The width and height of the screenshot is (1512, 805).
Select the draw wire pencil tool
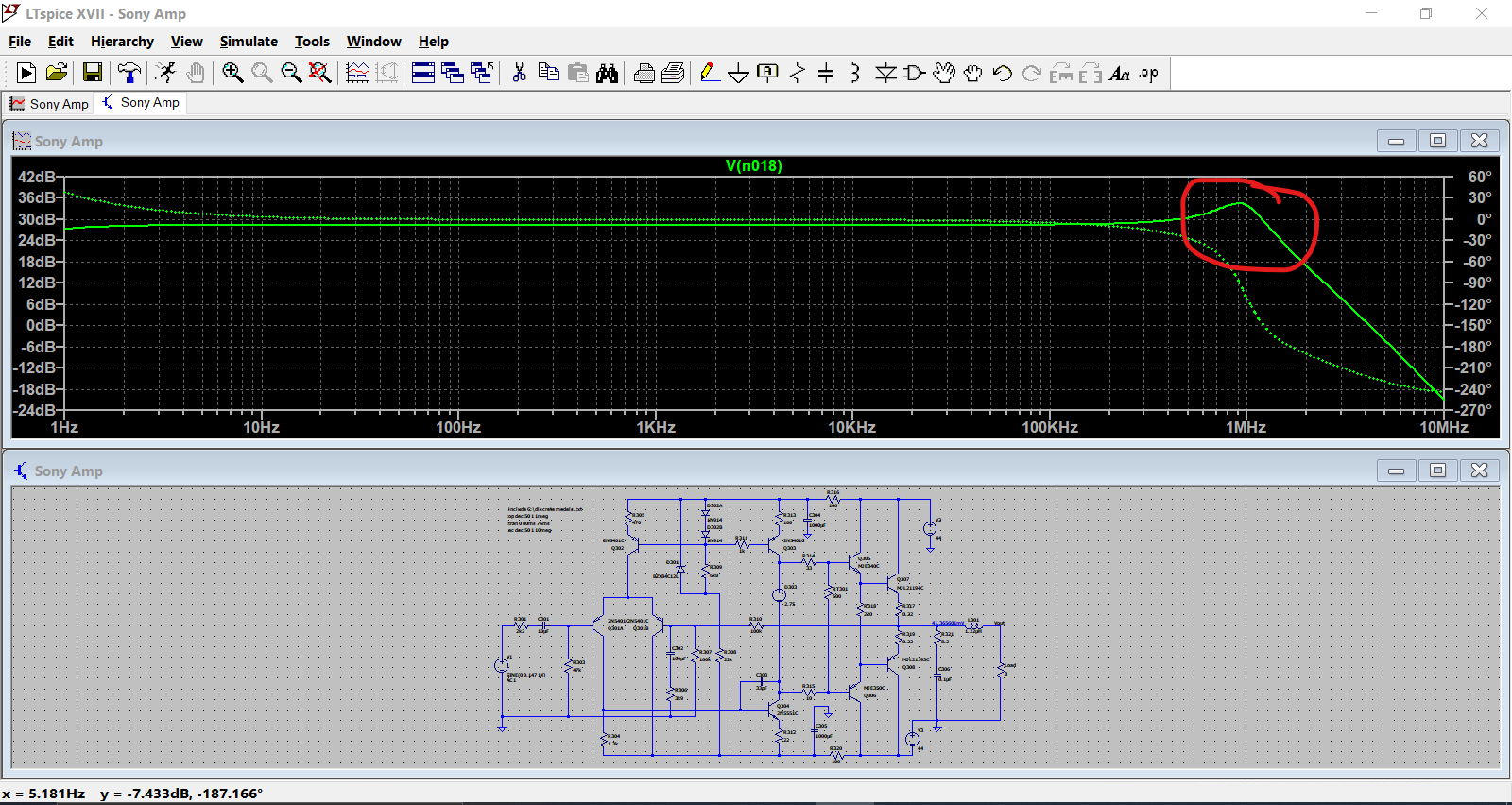[710, 73]
